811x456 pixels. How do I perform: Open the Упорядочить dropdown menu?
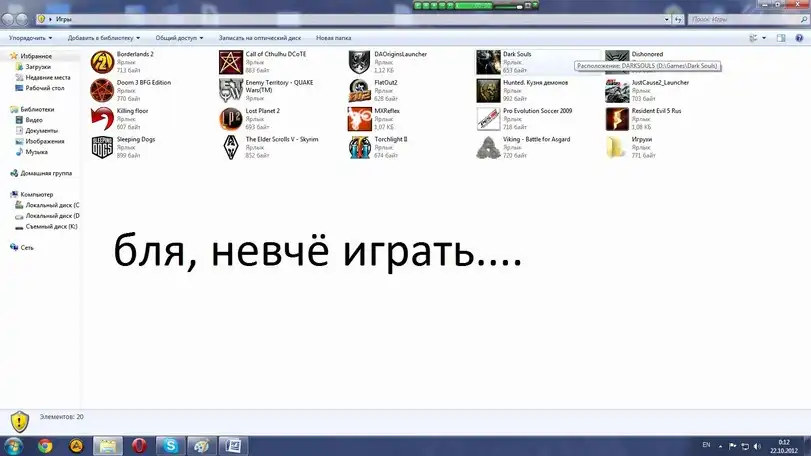[x=30, y=37]
